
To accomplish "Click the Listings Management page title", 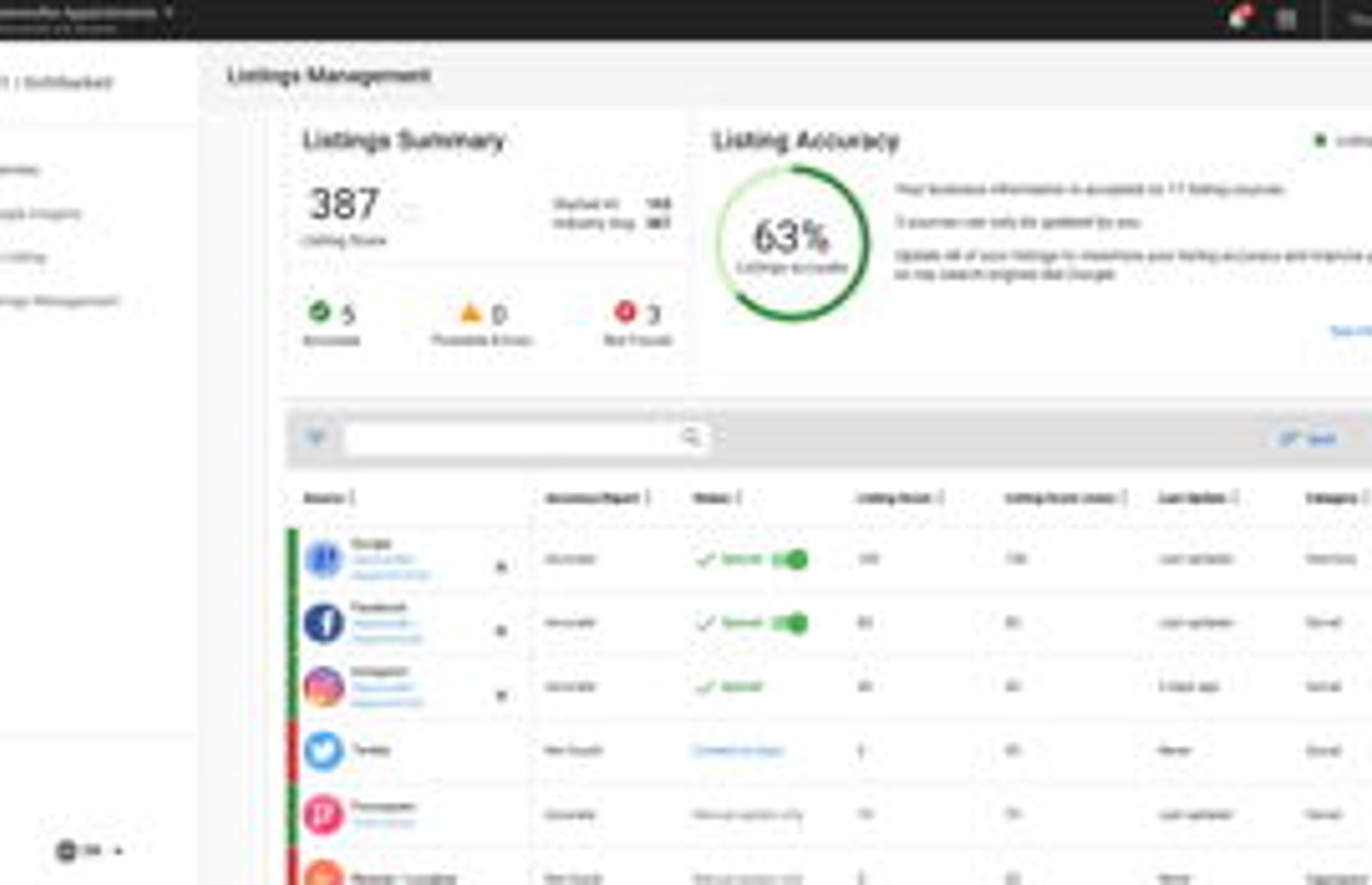I will [x=328, y=75].
